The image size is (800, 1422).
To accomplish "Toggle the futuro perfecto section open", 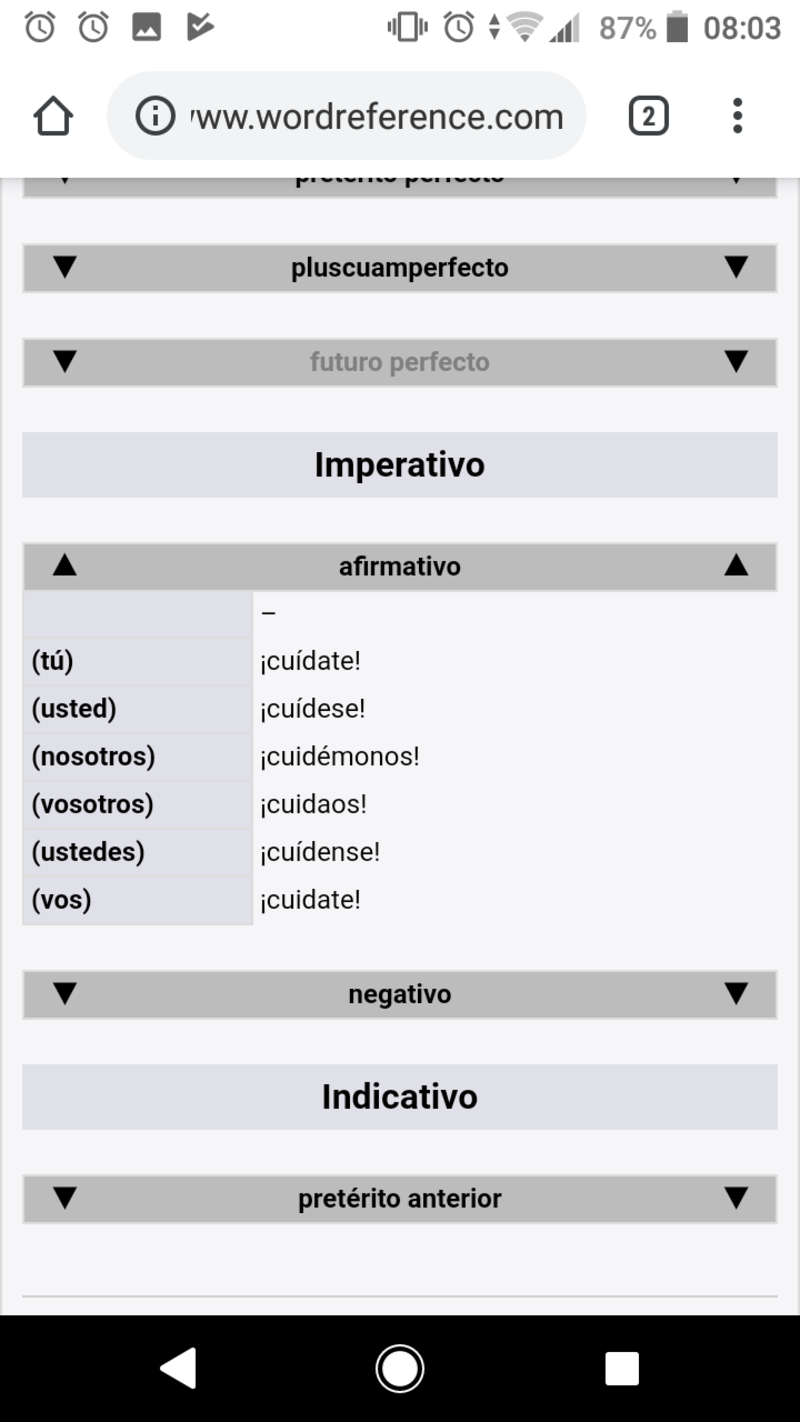I will (x=400, y=362).
